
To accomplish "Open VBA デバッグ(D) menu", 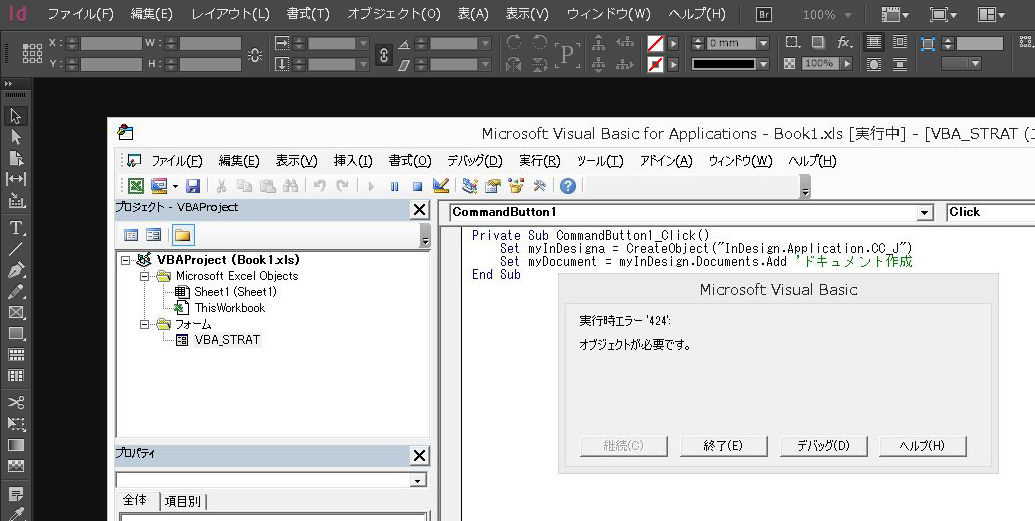I will point(475,161).
